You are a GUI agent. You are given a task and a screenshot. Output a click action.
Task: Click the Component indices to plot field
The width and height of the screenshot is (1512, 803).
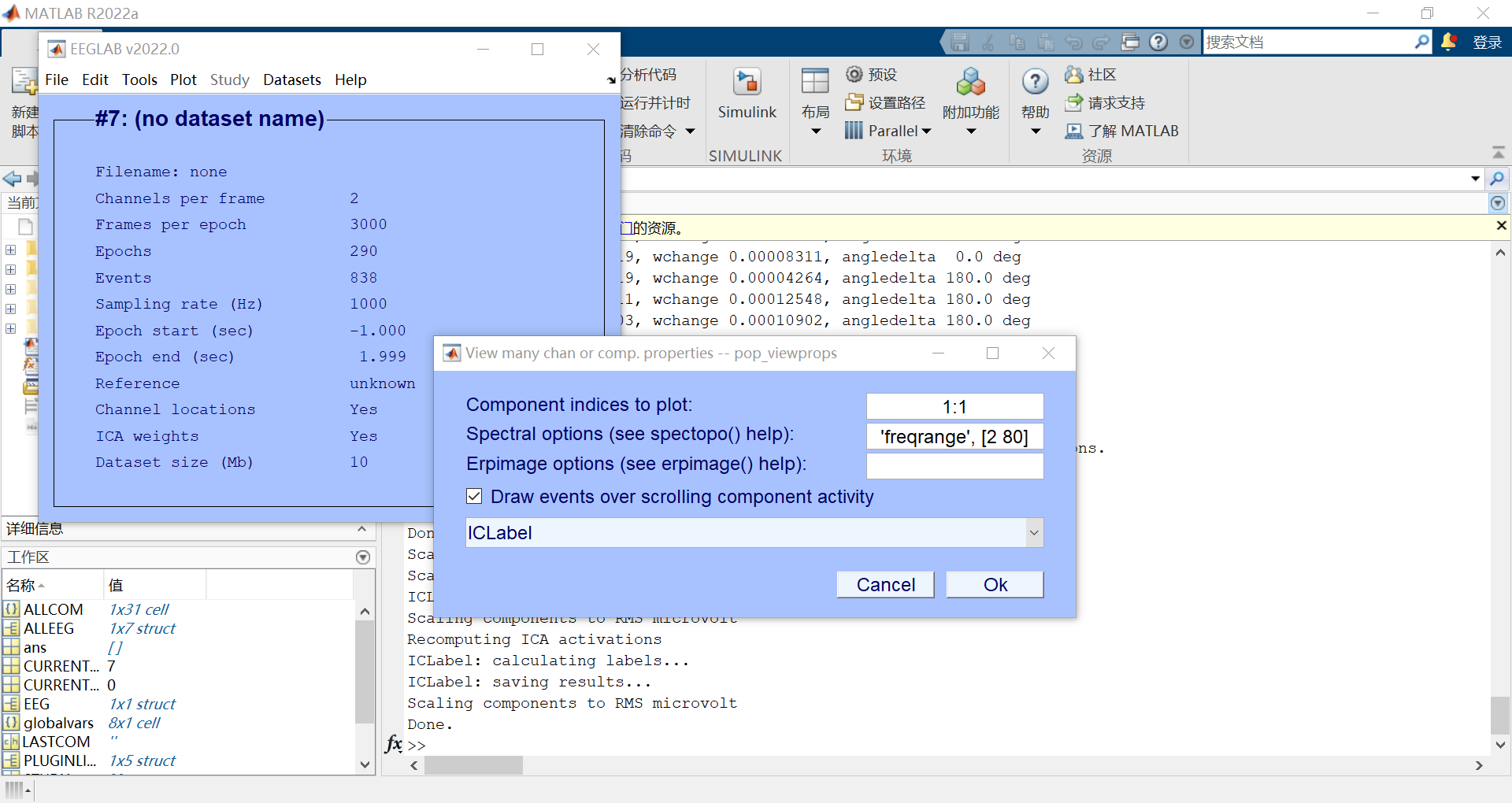954,406
